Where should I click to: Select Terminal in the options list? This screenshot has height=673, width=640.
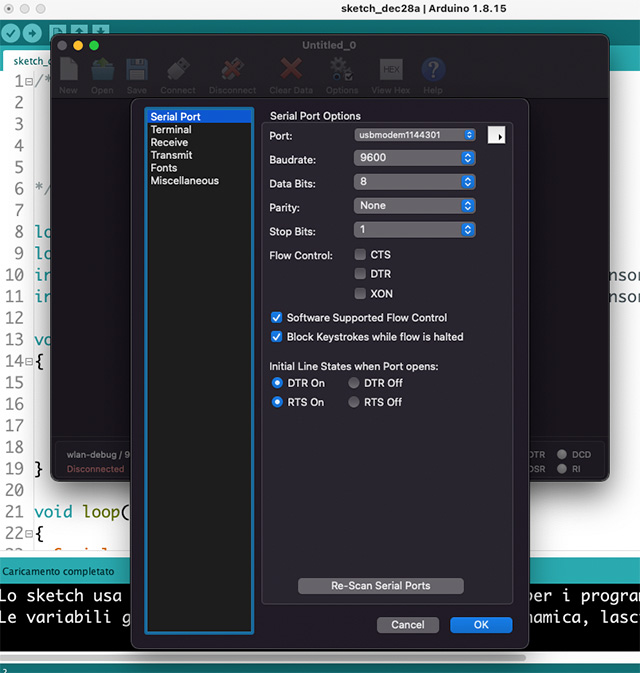171,130
